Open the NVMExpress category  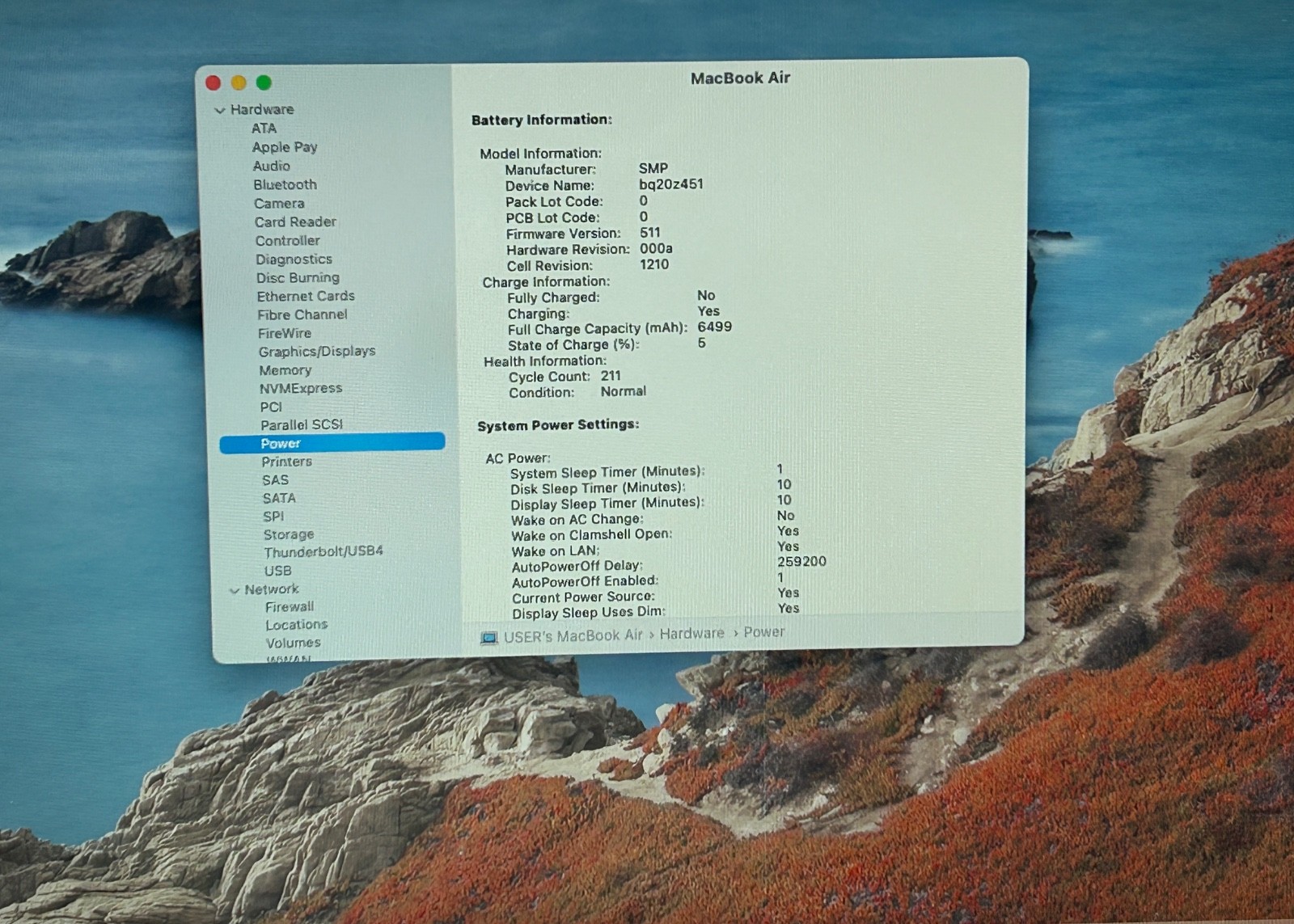pyautogui.click(x=301, y=389)
